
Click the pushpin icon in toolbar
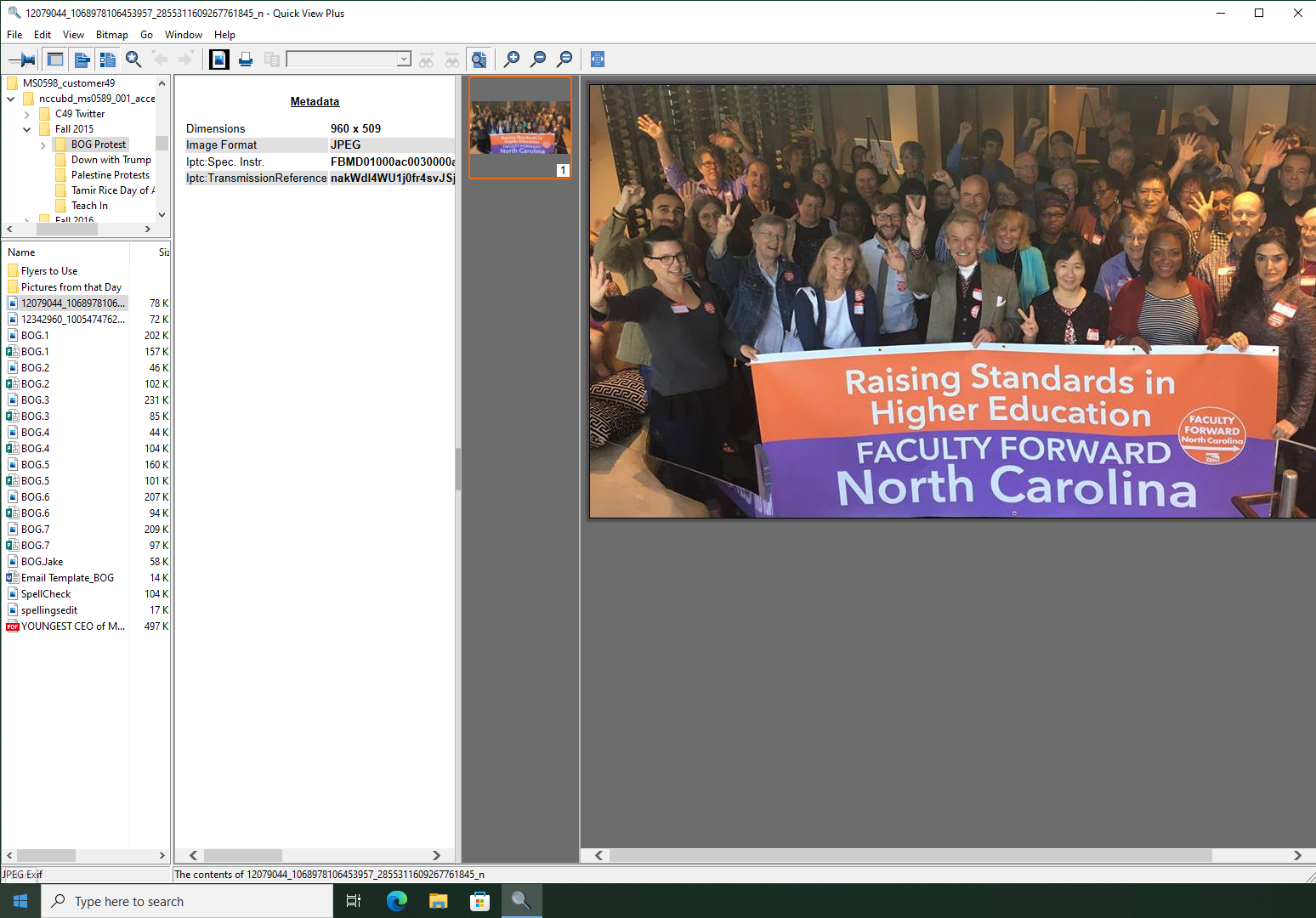click(x=22, y=59)
